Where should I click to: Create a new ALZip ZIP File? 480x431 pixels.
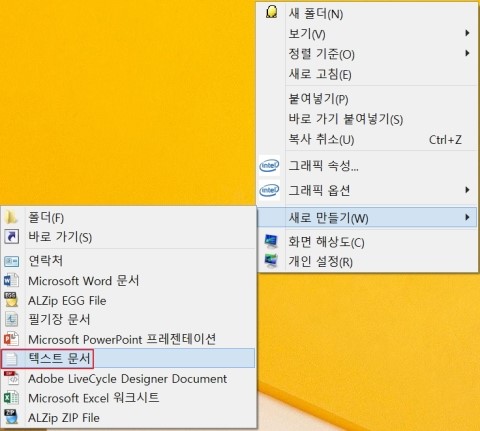click(128, 417)
